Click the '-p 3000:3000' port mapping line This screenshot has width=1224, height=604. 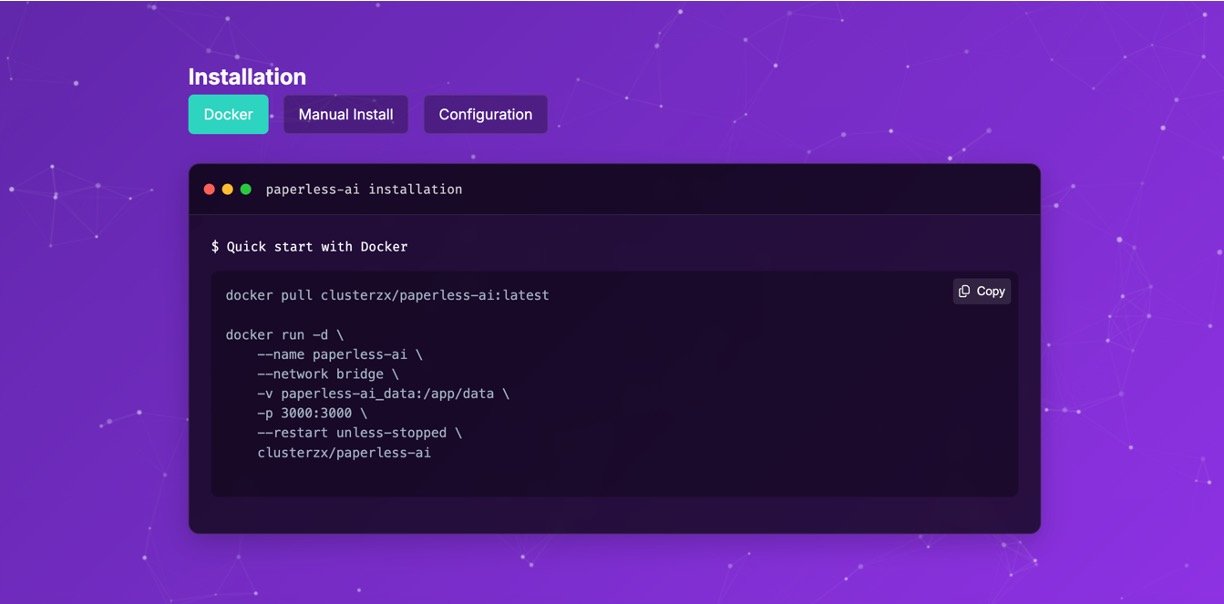tap(312, 413)
